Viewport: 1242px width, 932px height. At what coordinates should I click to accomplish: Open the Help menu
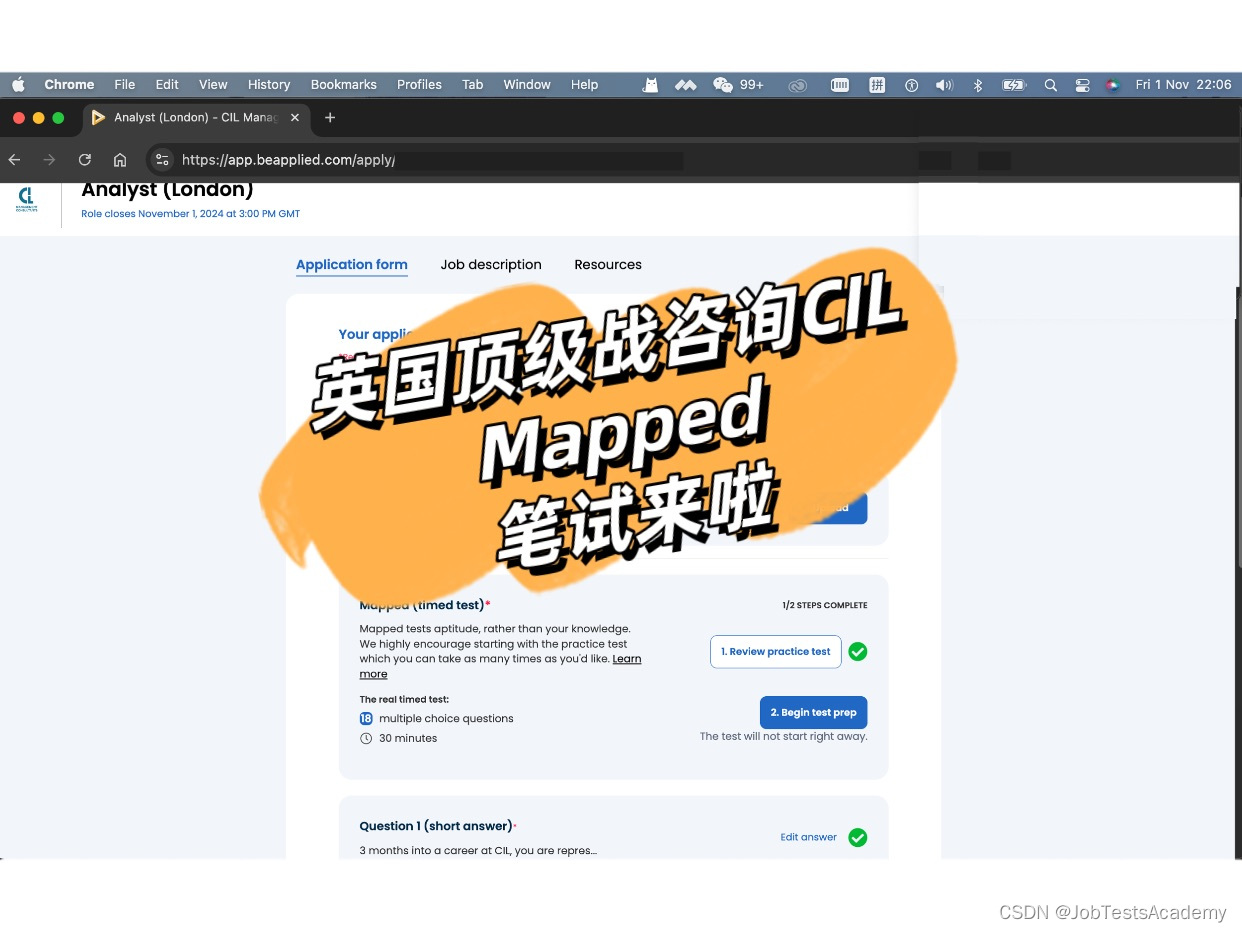(x=585, y=85)
